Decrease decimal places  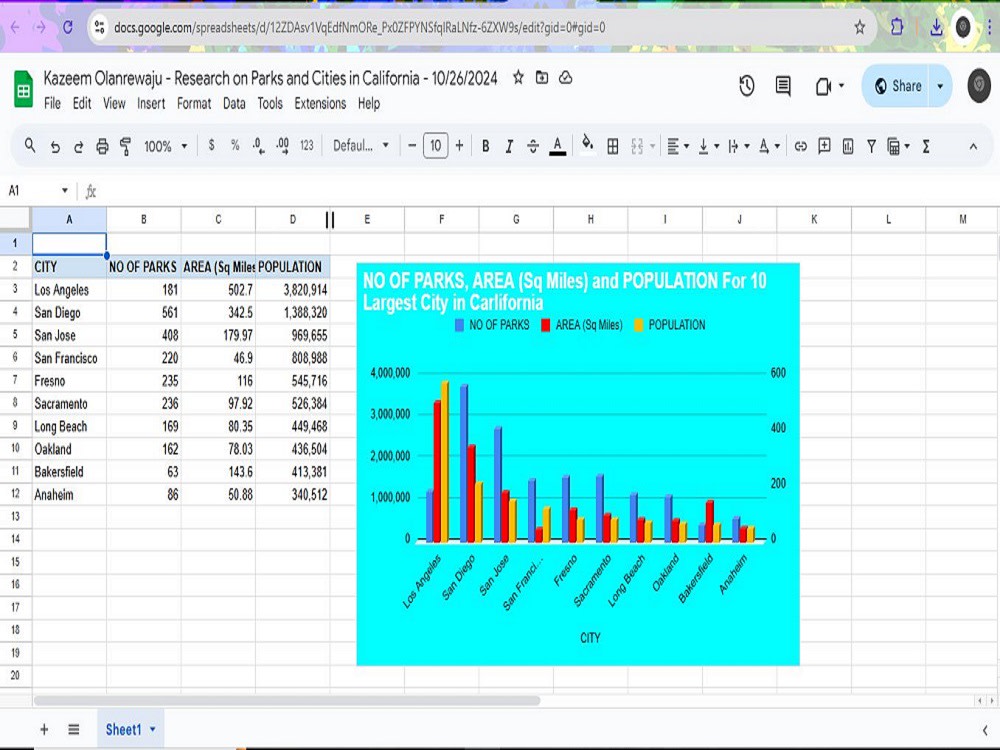click(258, 146)
